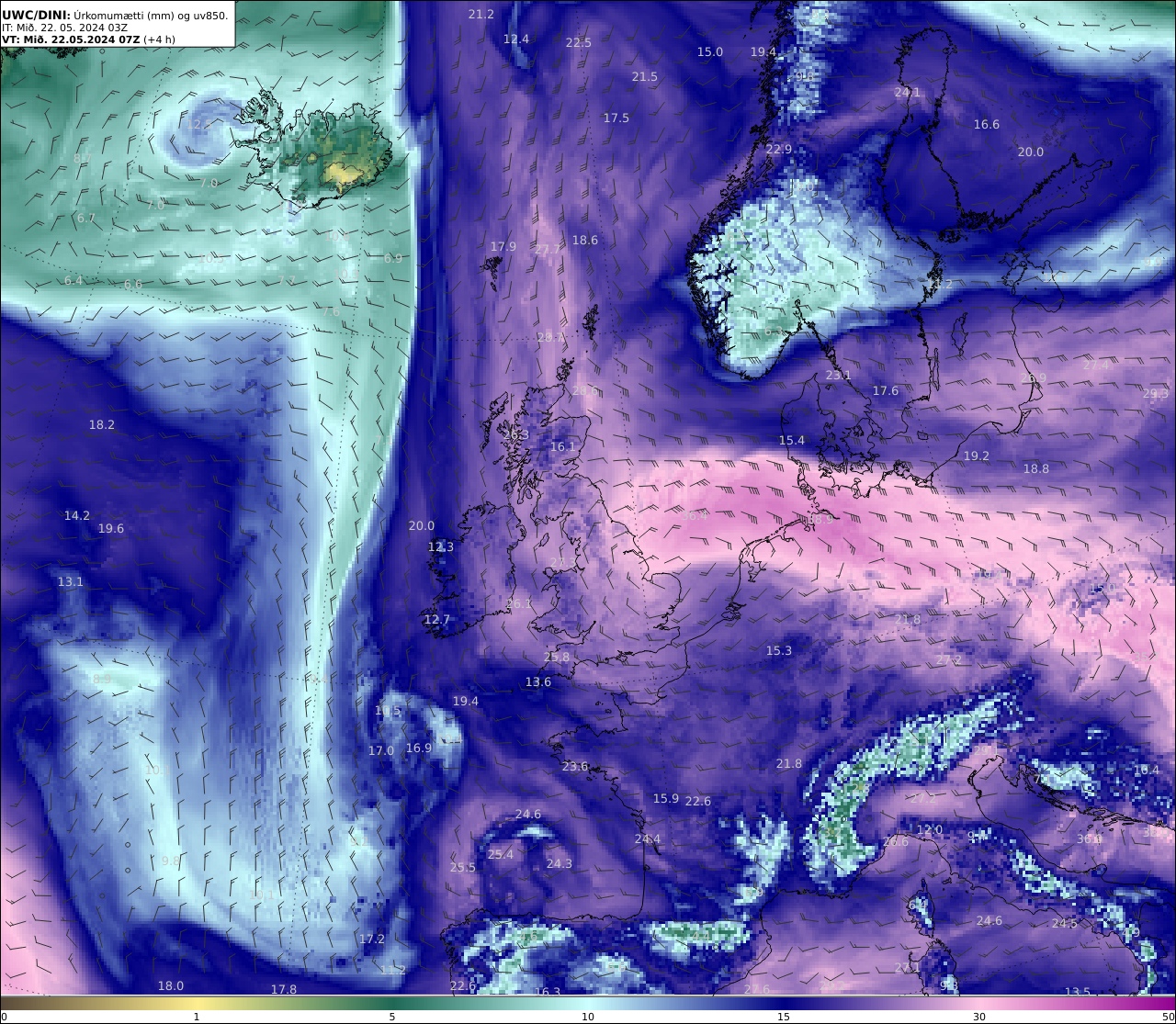This screenshot has width=1176, height=1024.
Task: Click the map value 17.9
Action: [503, 246]
